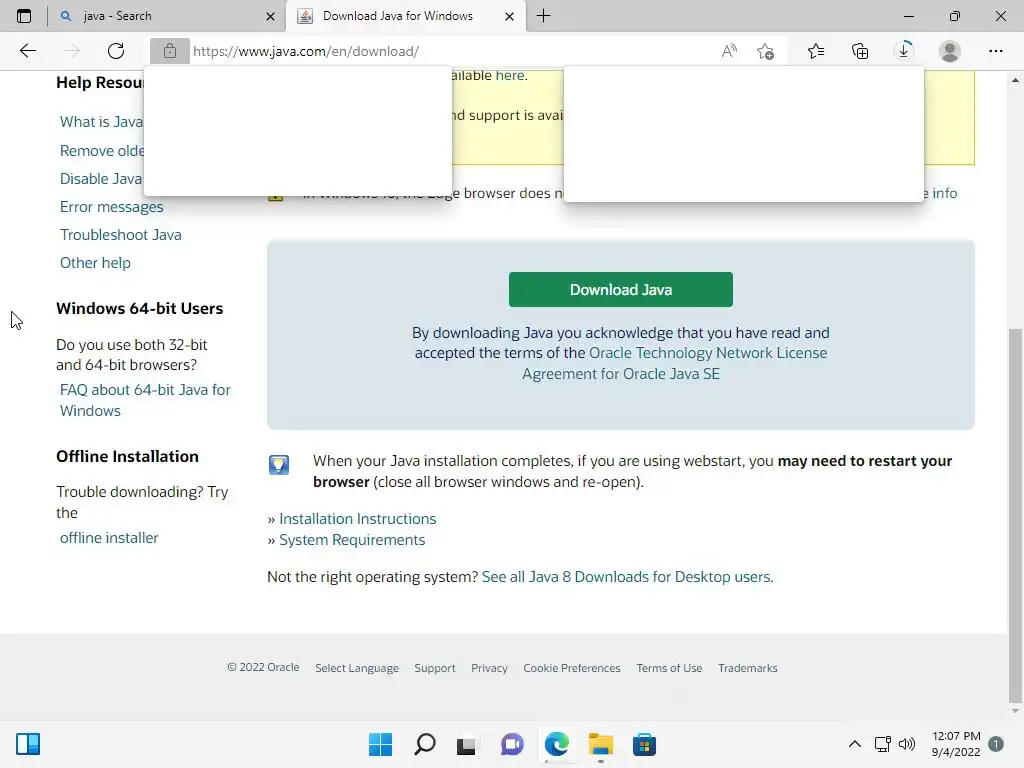Open Oracle Technology Network License Agreement link
The image size is (1024, 768).
click(674, 363)
